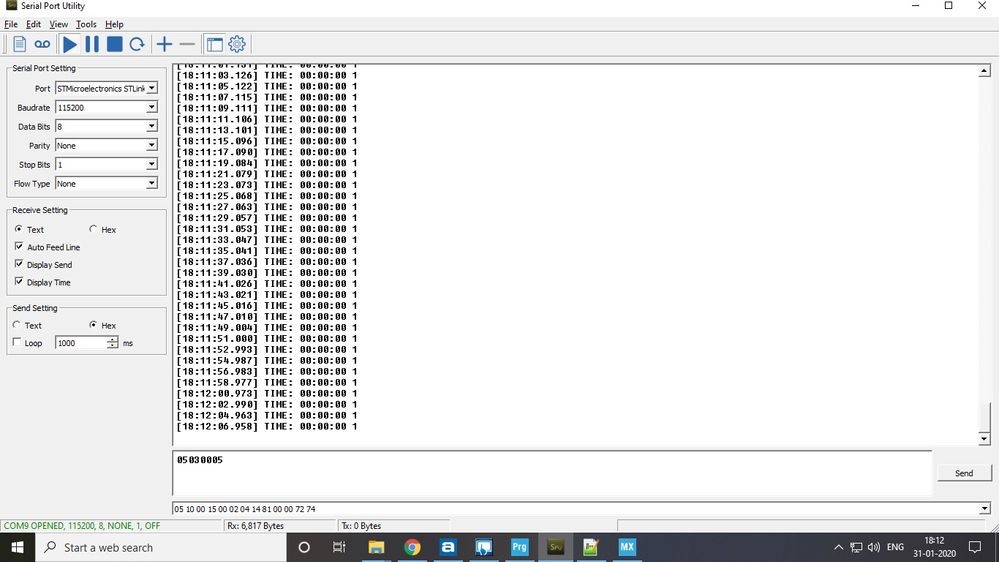Viewport: 999px width, 562px height.
Task: Toggle the side panel layout icon
Action: [x=215, y=44]
